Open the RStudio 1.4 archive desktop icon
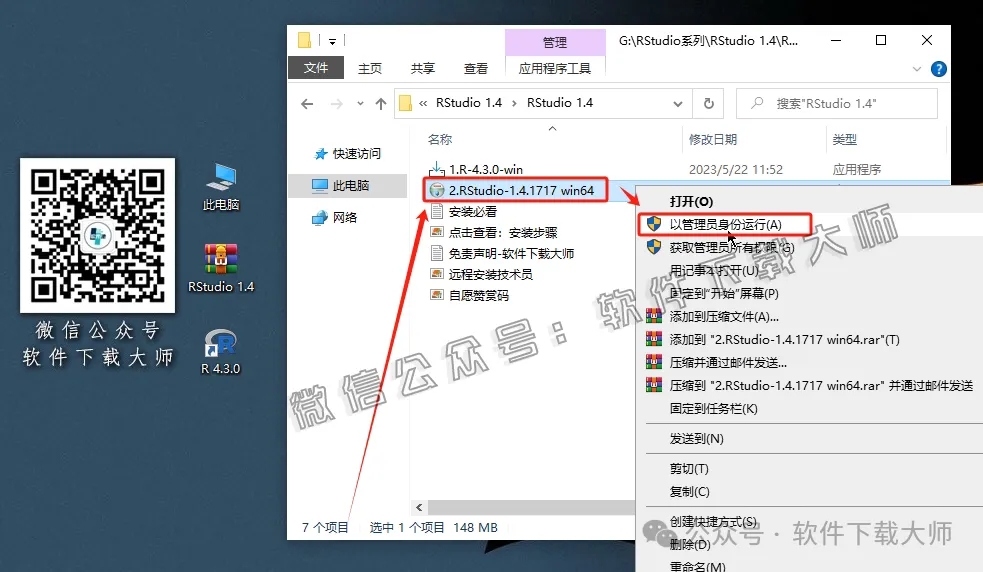This screenshot has width=983, height=572. 221,268
